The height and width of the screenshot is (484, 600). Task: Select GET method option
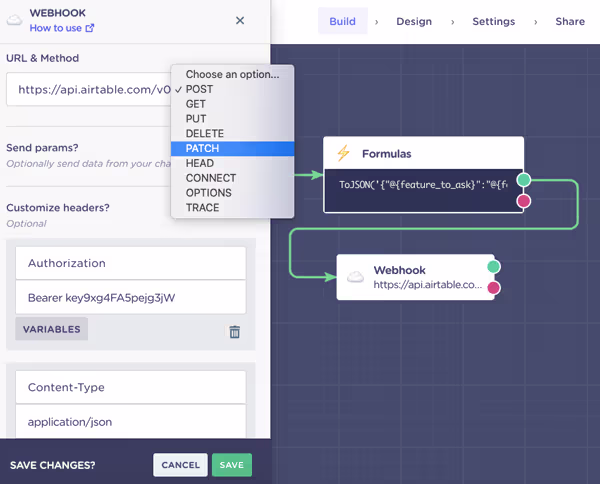tap(233, 104)
